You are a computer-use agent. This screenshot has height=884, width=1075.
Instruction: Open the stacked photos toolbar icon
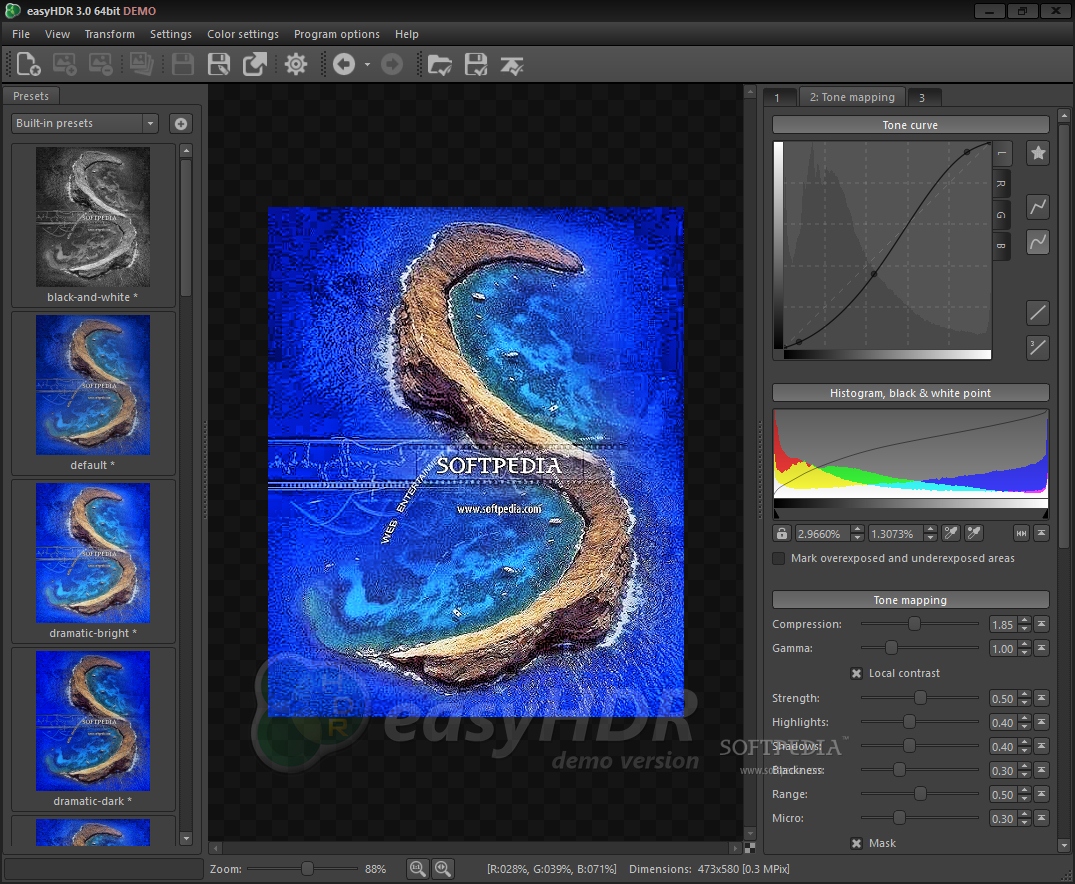(142, 64)
